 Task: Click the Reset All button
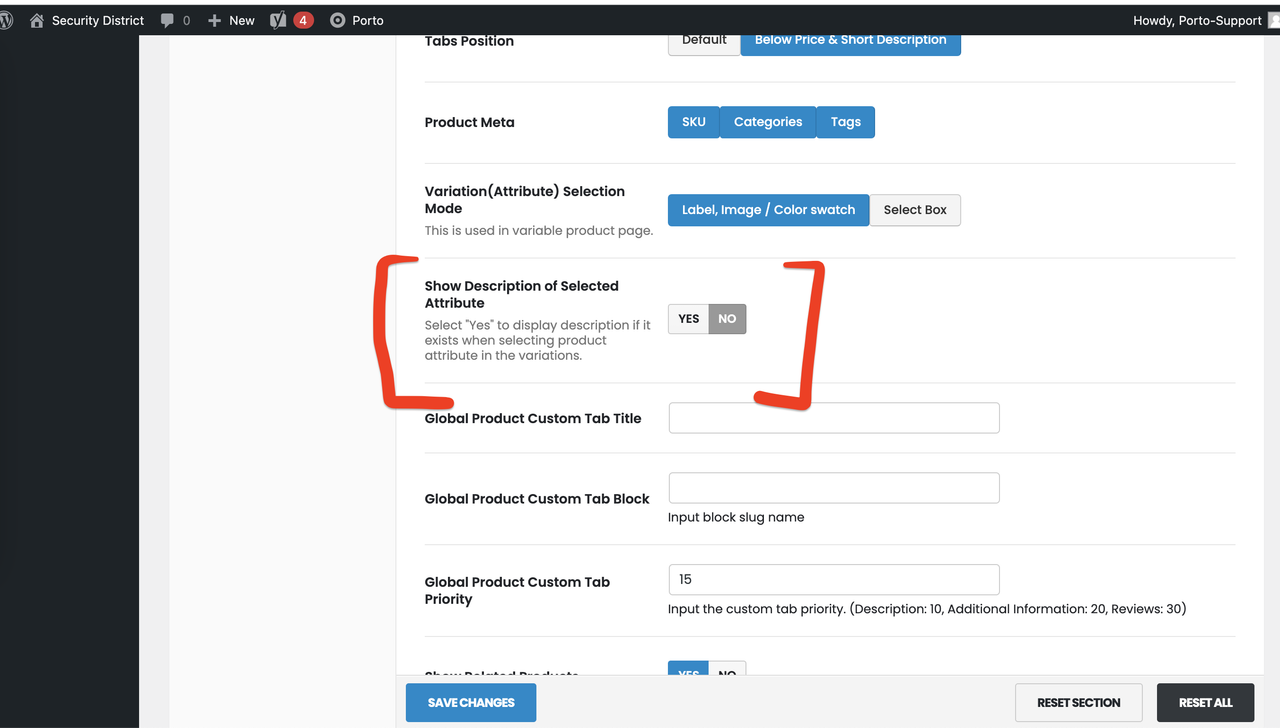coord(1206,703)
